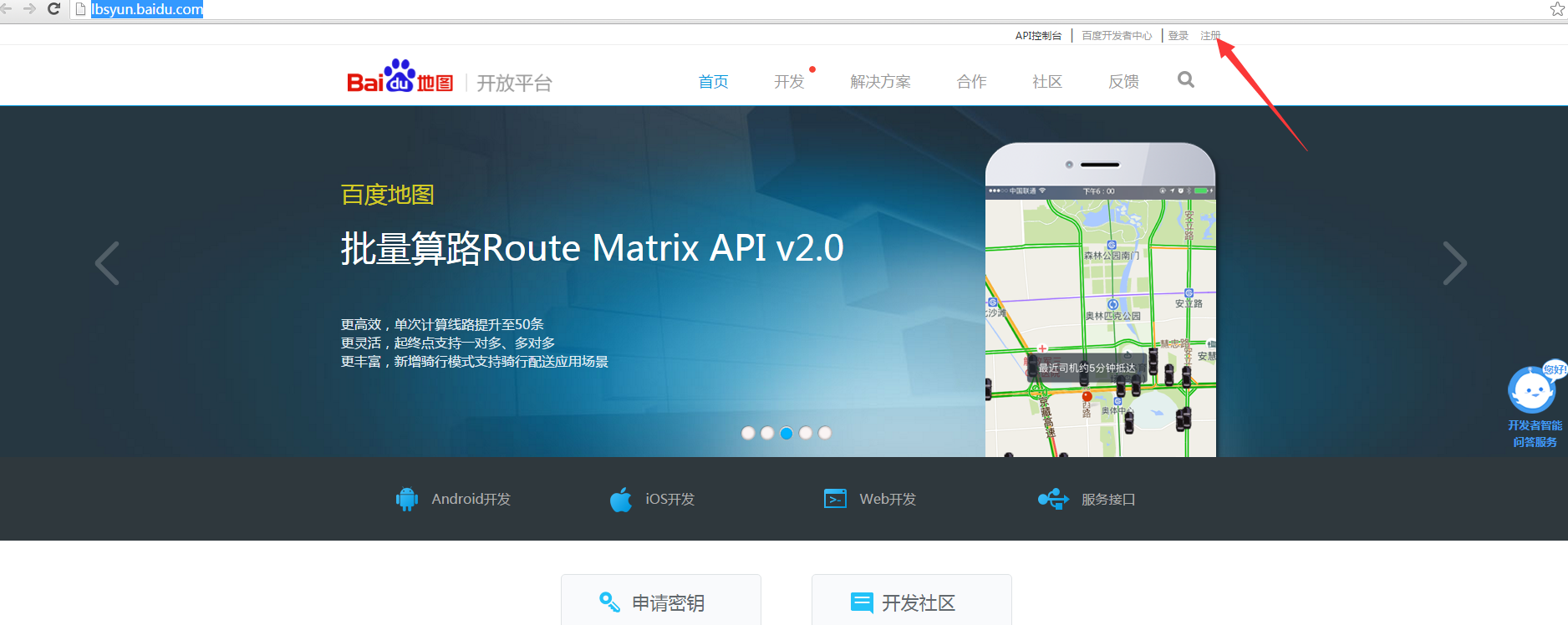Image resolution: width=1568 pixels, height=625 pixels.
Task: Click the USB 服务接口 icon
Action: click(x=1053, y=499)
